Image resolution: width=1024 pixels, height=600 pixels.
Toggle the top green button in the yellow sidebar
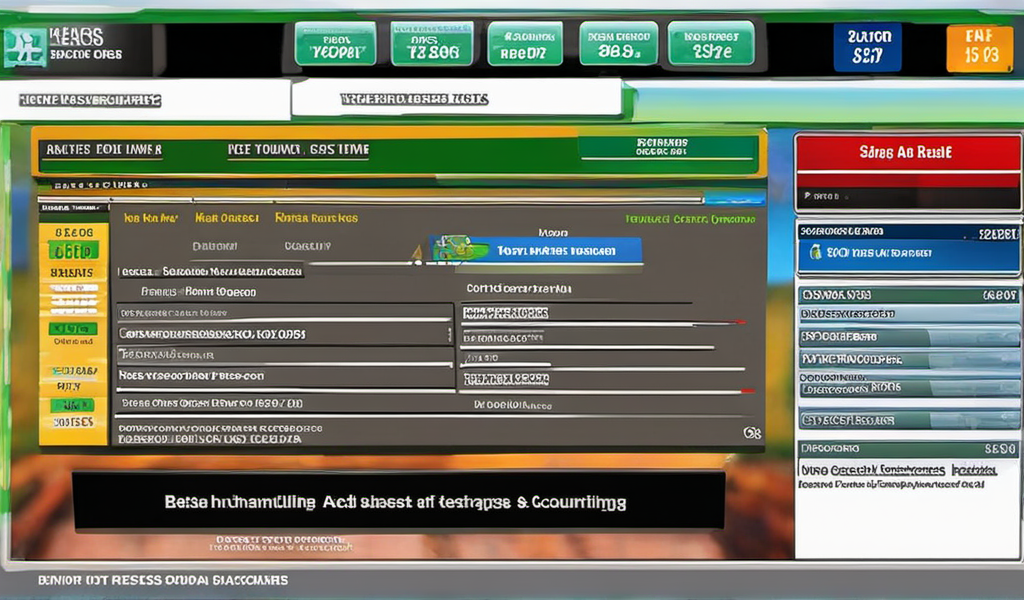(73, 251)
